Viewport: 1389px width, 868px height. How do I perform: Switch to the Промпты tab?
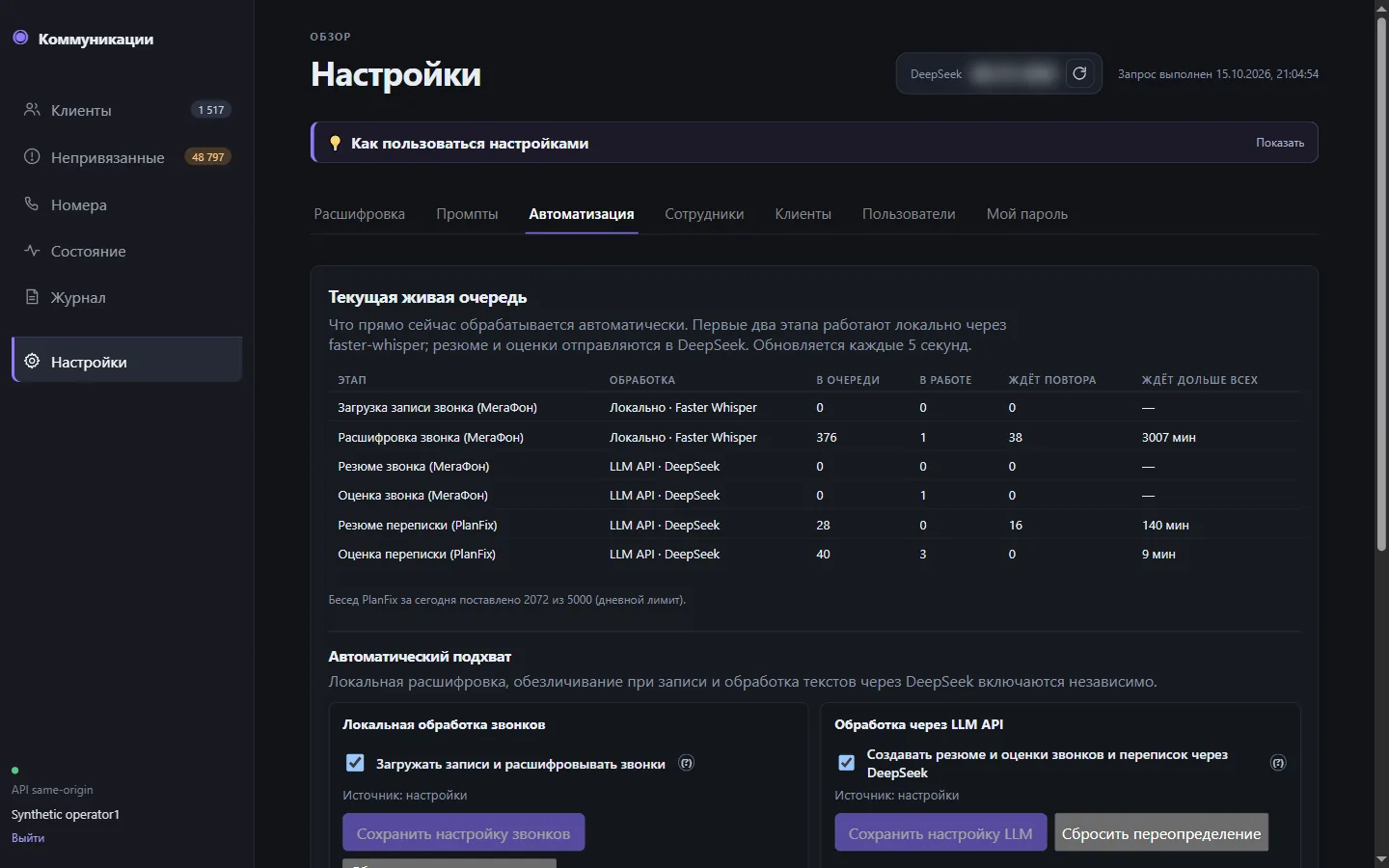coord(467,214)
